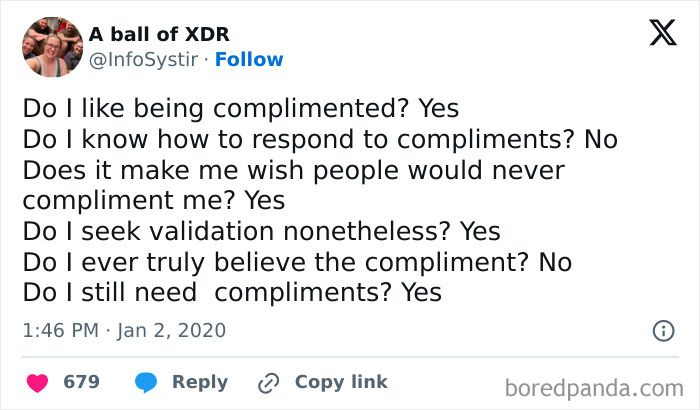This screenshot has width=700, height=410.
Task: Click the 679 likes count
Action: (x=81, y=382)
